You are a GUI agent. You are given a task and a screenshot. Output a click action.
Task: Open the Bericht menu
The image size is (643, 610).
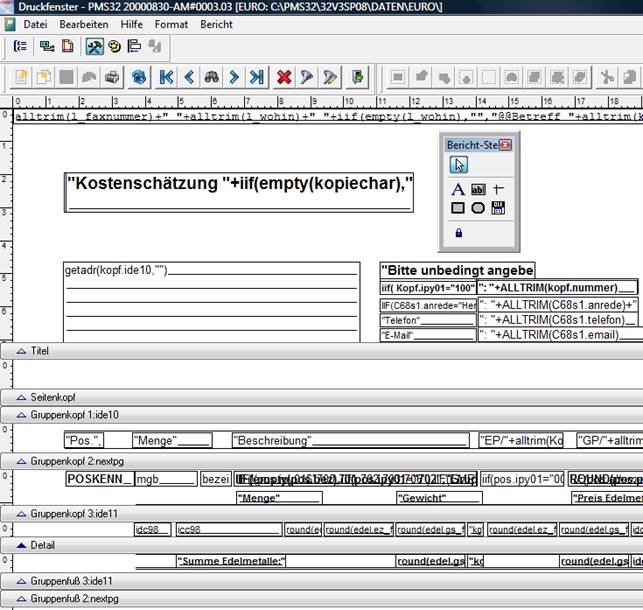217,23
